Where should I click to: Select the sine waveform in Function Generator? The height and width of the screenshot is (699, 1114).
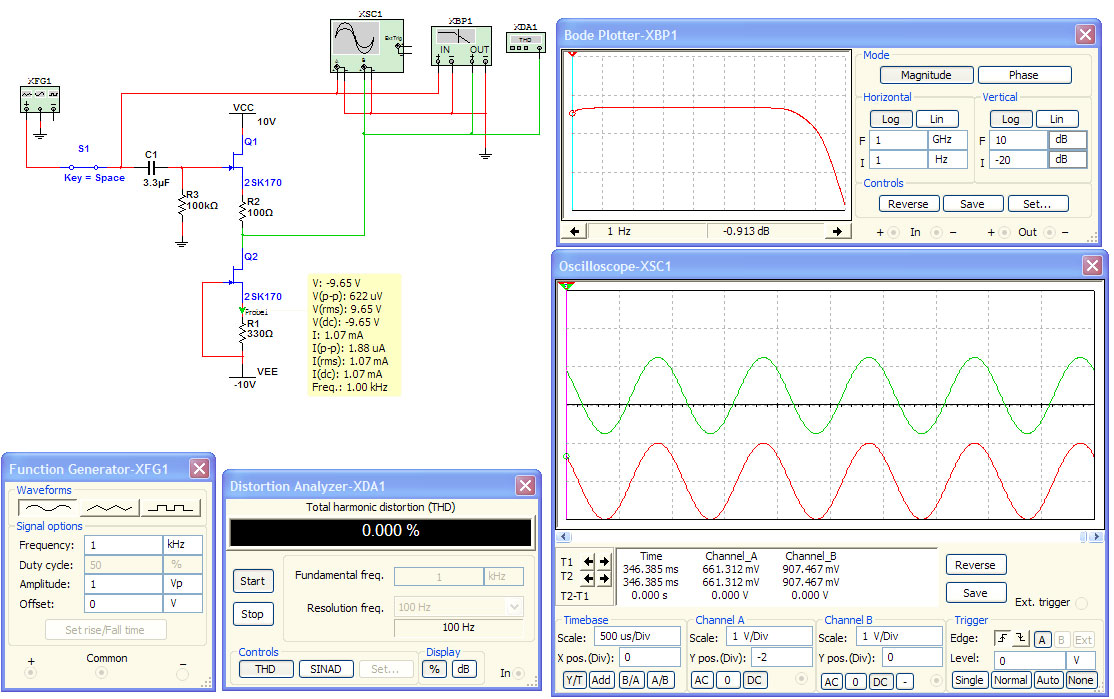click(x=47, y=508)
